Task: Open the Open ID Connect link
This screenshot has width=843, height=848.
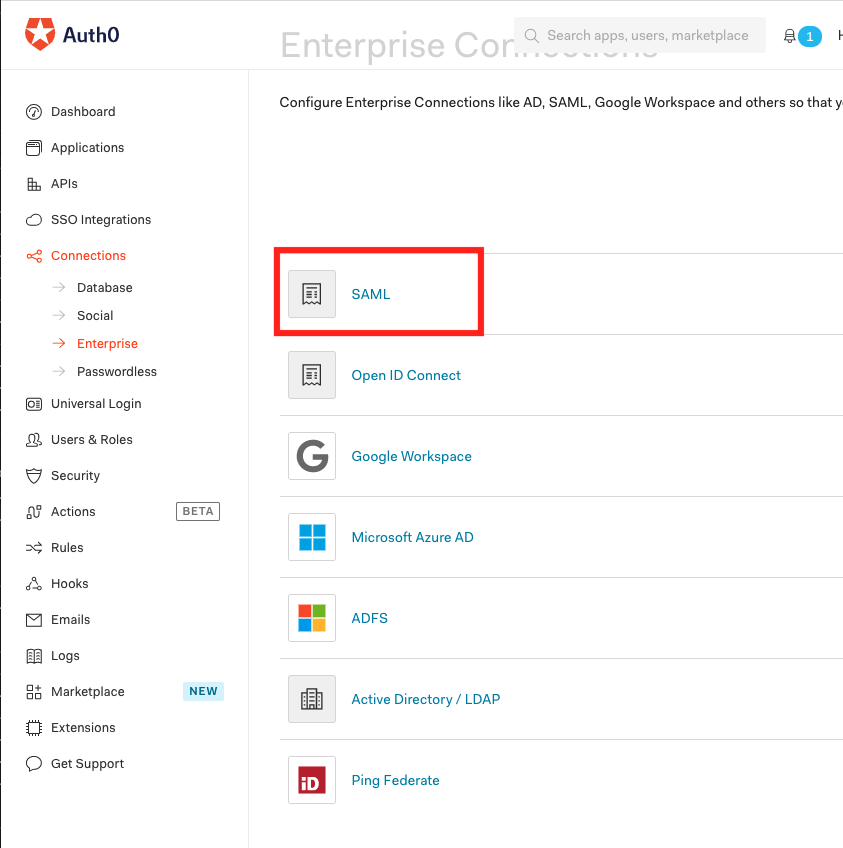Action: click(x=406, y=375)
